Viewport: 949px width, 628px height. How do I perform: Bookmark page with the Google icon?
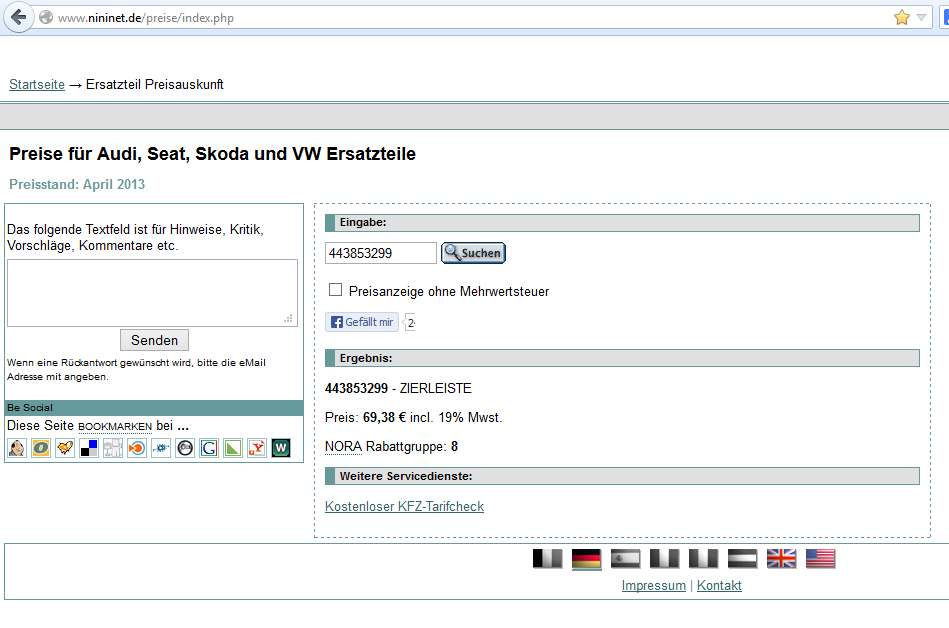pyautogui.click(x=209, y=448)
